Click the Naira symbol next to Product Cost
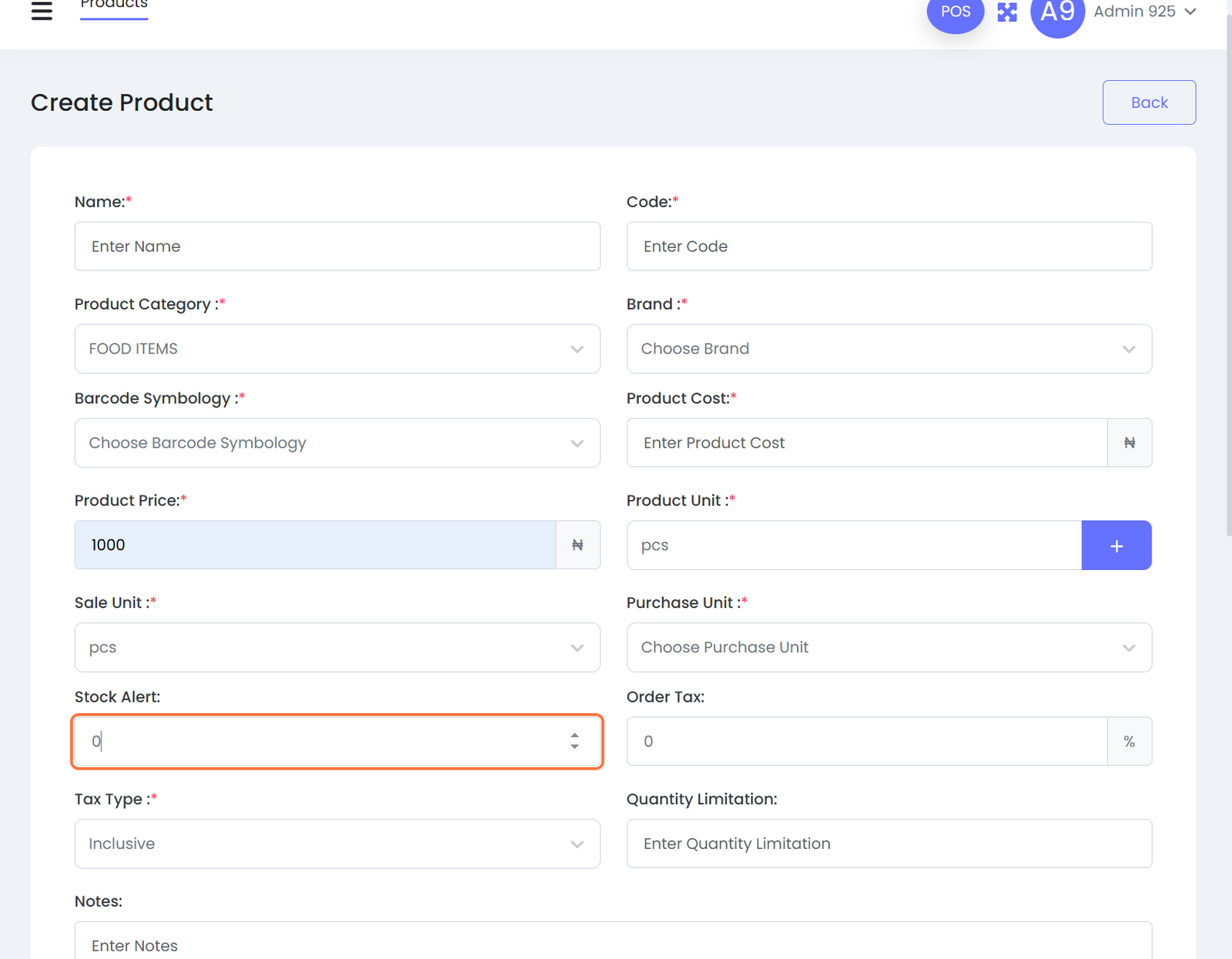 coord(1129,443)
